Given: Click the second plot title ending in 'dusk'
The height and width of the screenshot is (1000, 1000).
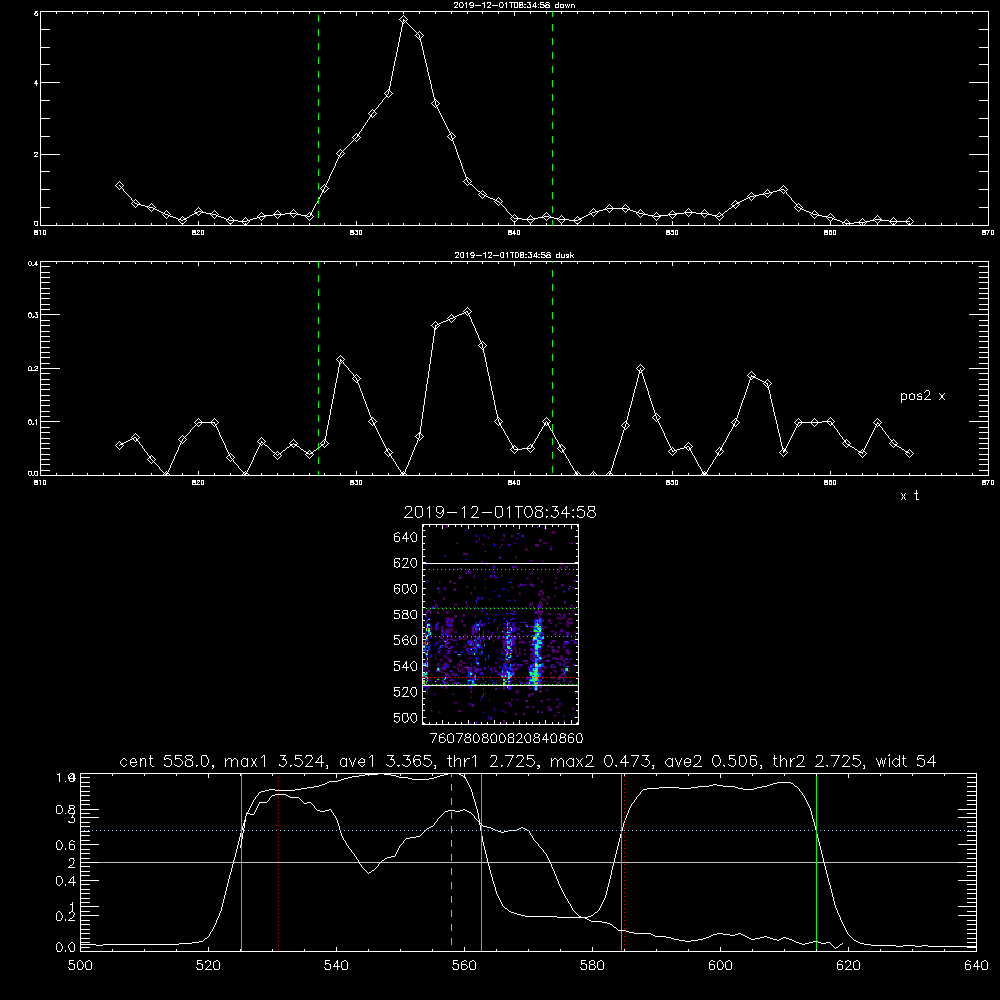Looking at the screenshot, I should (x=514, y=255).
